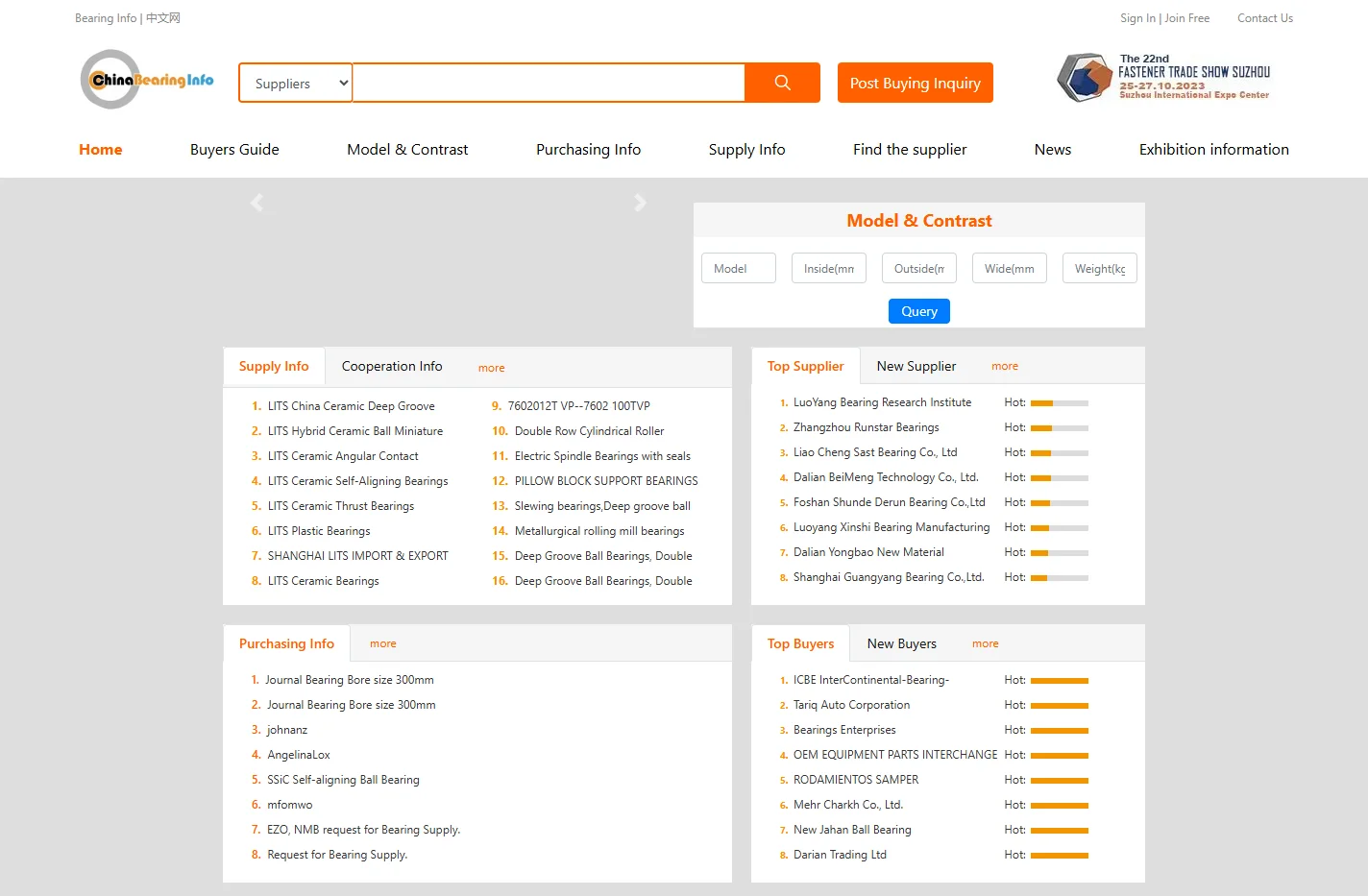
Task: Switch to the 中文网 Chinese site
Action: click(x=163, y=18)
